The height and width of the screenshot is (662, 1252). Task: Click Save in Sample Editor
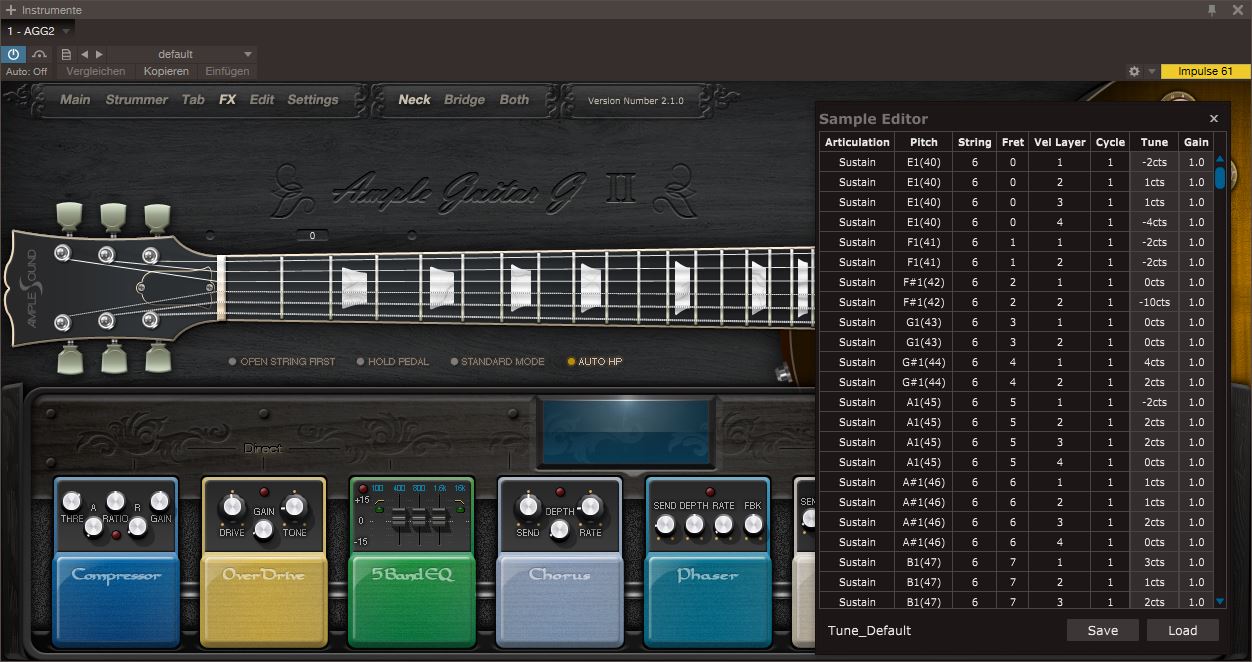[1103, 630]
